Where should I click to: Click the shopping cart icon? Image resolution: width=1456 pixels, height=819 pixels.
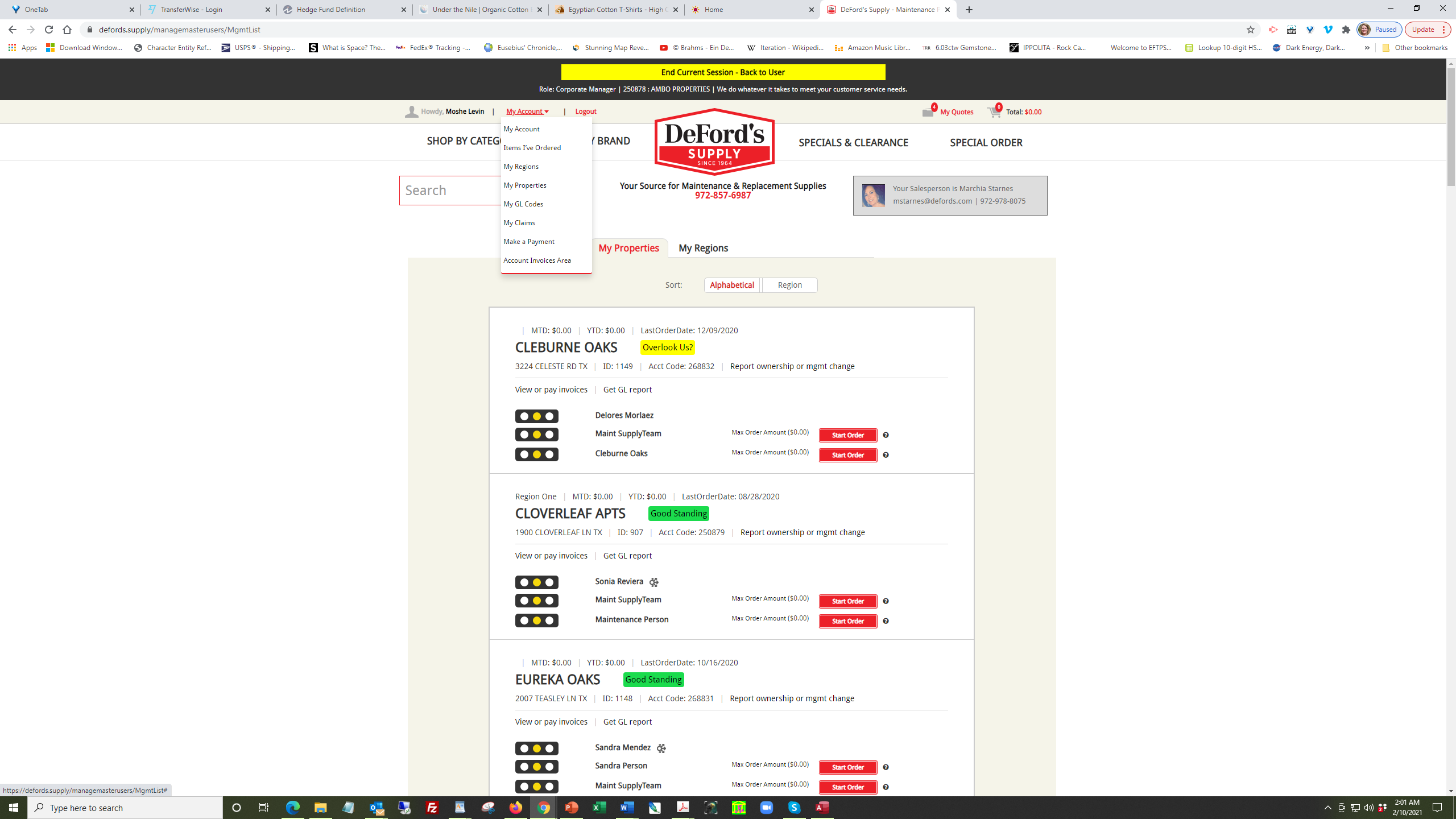tap(994, 112)
